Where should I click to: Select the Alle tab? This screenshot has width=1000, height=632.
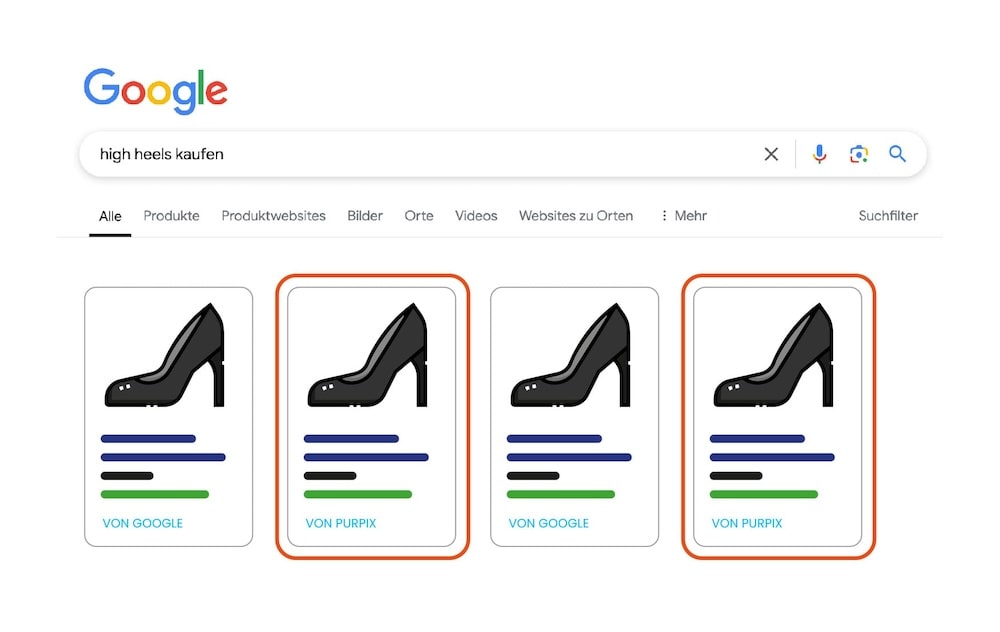(110, 216)
